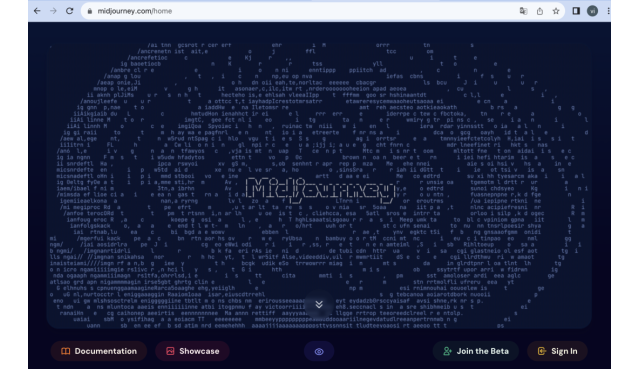Click the padlock site info icon
This screenshot has width=640, height=369.
click(x=89, y=11)
